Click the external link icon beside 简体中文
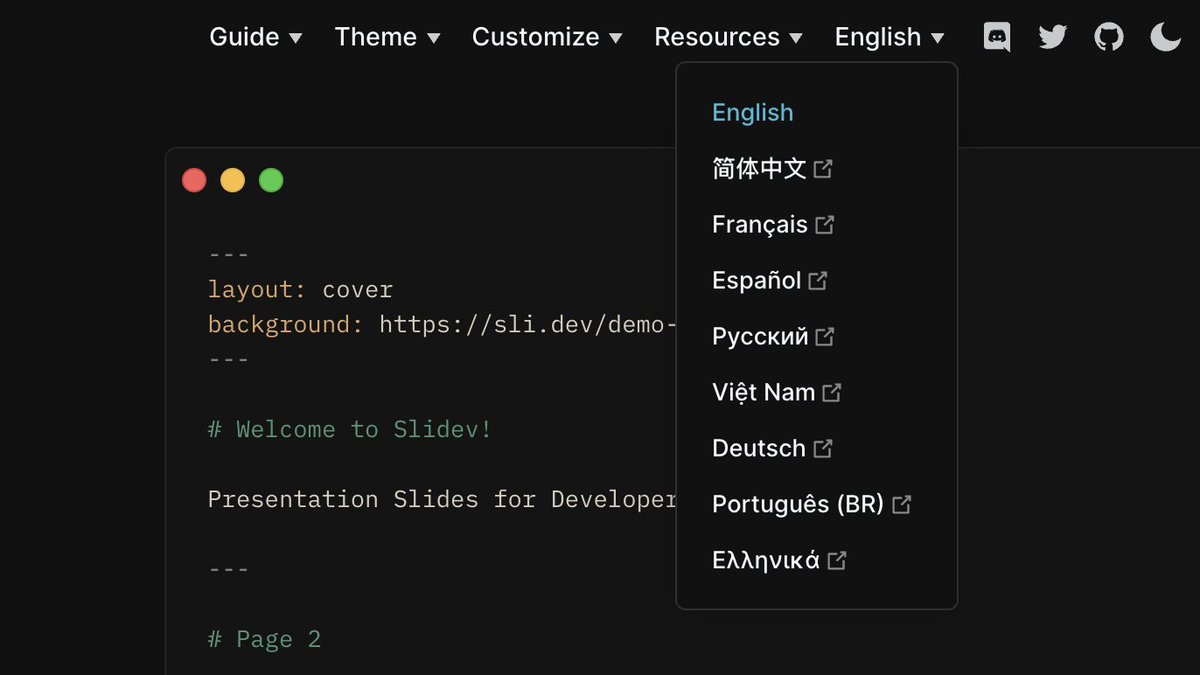This screenshot has height=675, width=1200. pyautogui.click(x=823, y=169)
